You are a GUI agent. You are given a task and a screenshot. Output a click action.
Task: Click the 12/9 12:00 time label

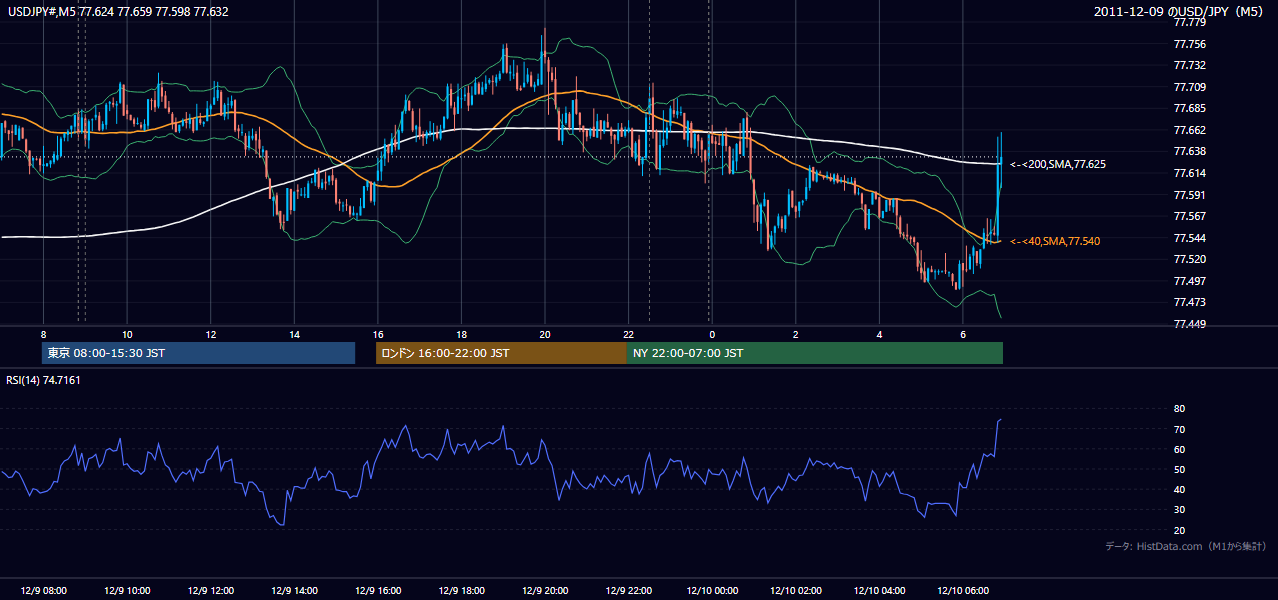(210, 591)
